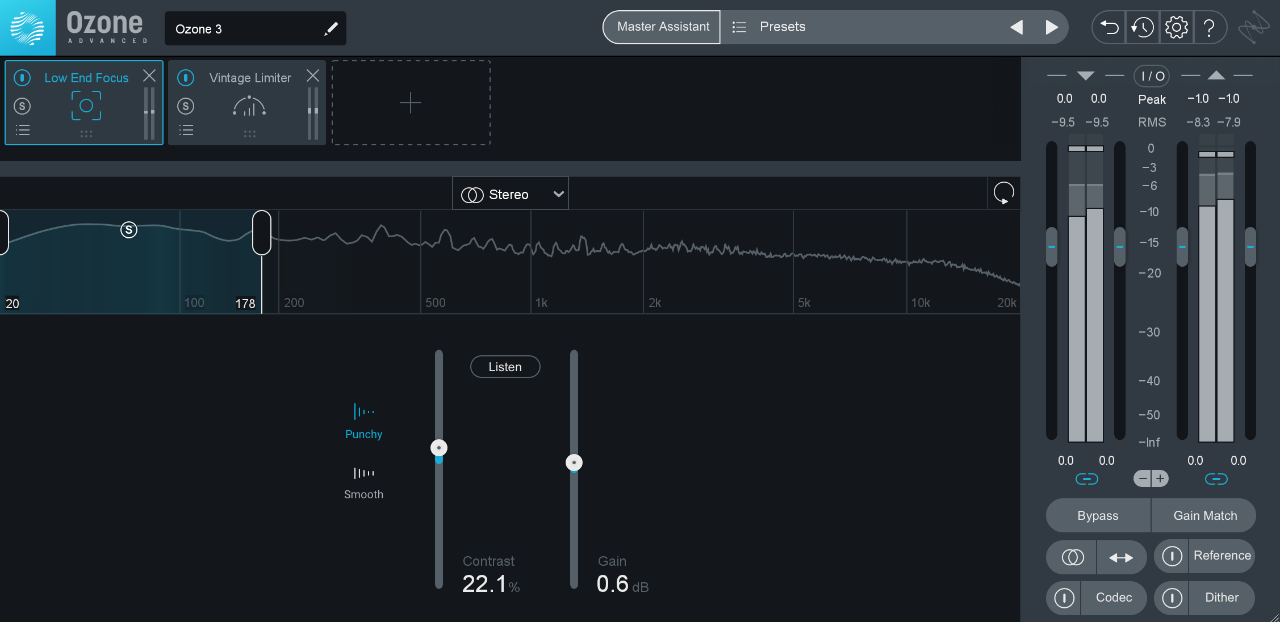Click the Master Assistant button

click(x=663, y=27)
